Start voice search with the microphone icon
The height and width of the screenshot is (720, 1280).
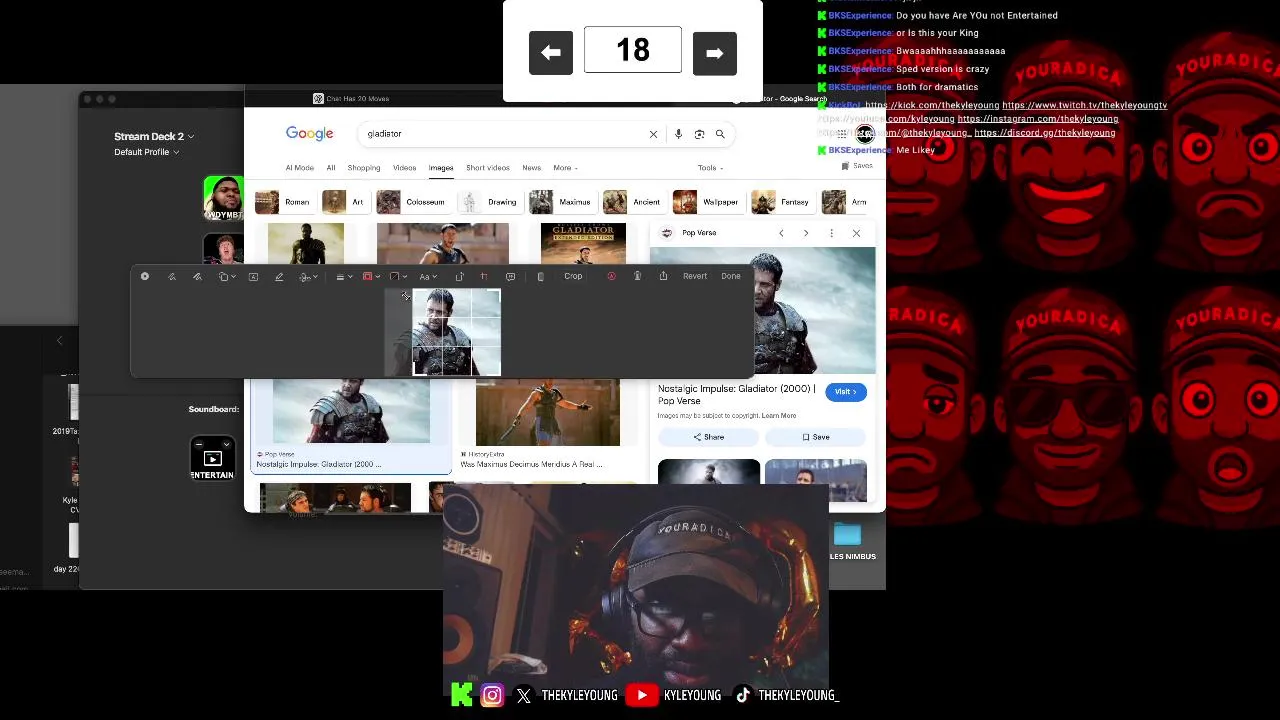pyautogui.click(x=678, y=134)
